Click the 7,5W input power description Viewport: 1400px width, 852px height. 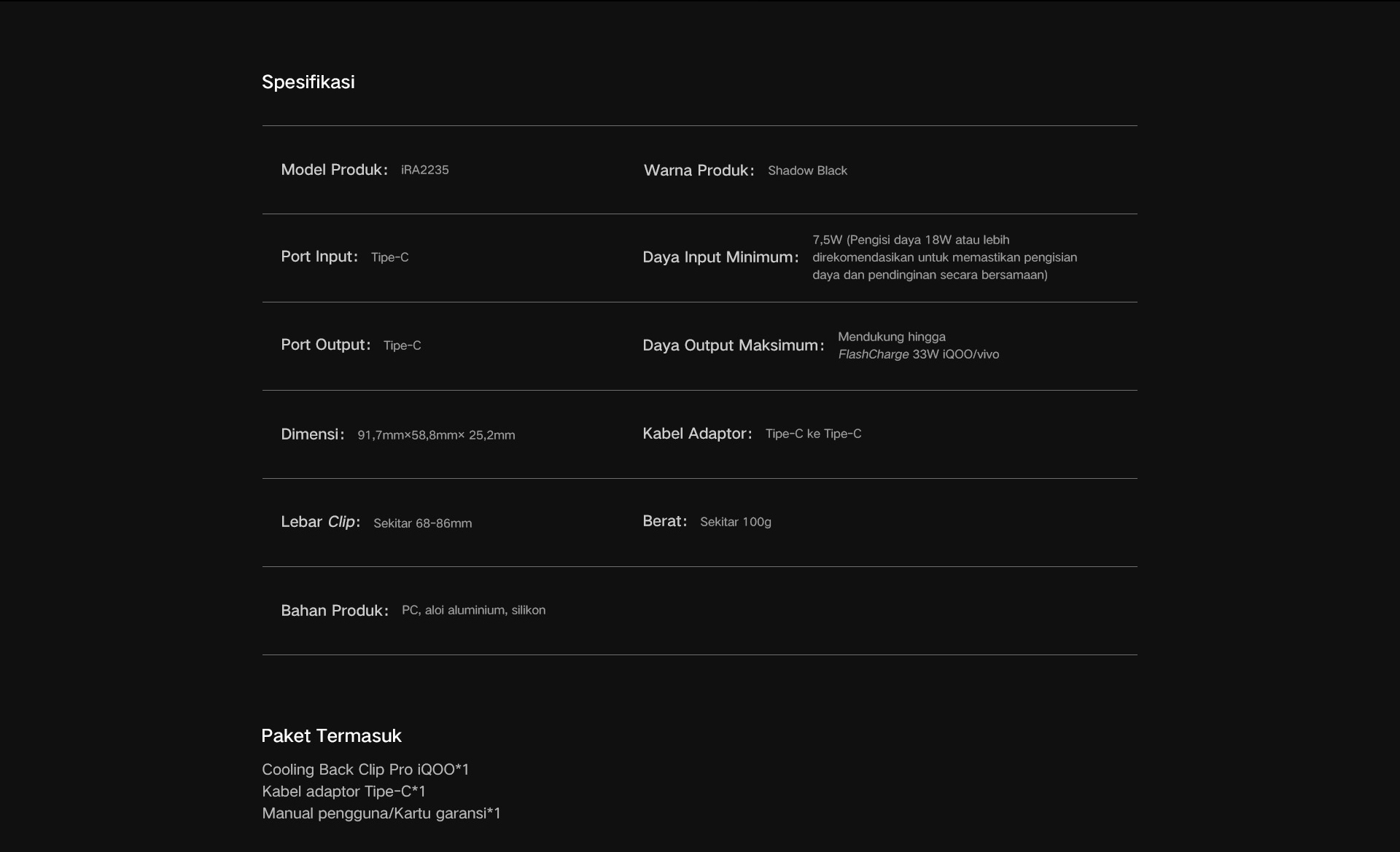[944, 257]
